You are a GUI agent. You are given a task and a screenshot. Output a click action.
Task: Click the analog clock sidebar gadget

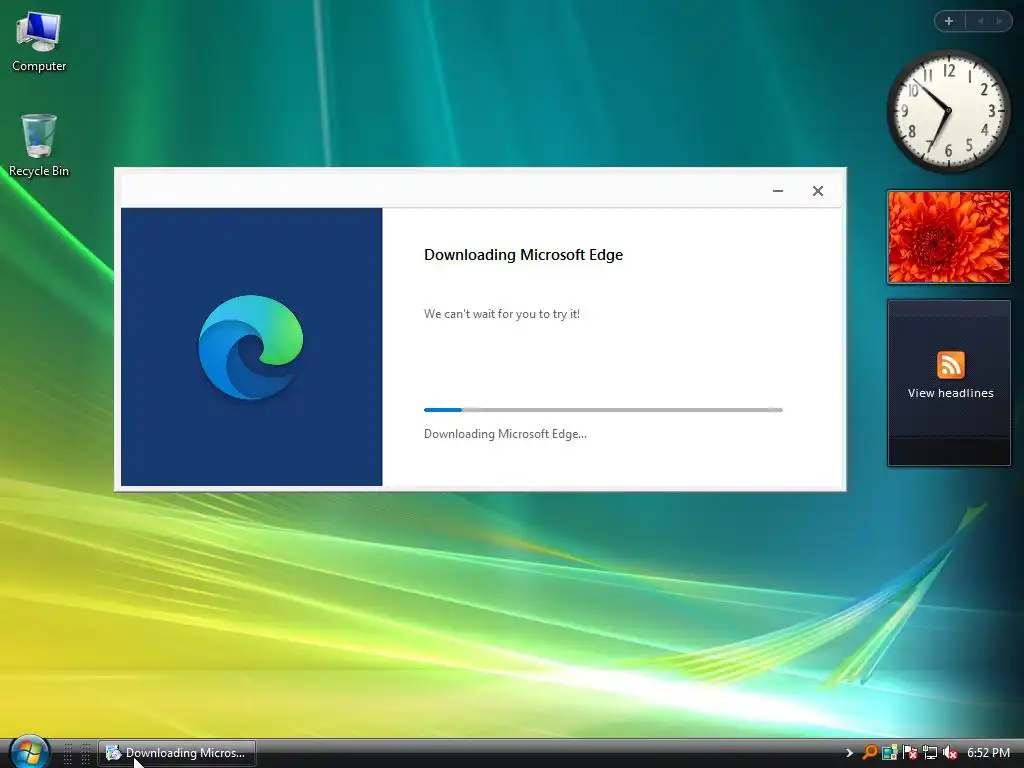(948, 111)
